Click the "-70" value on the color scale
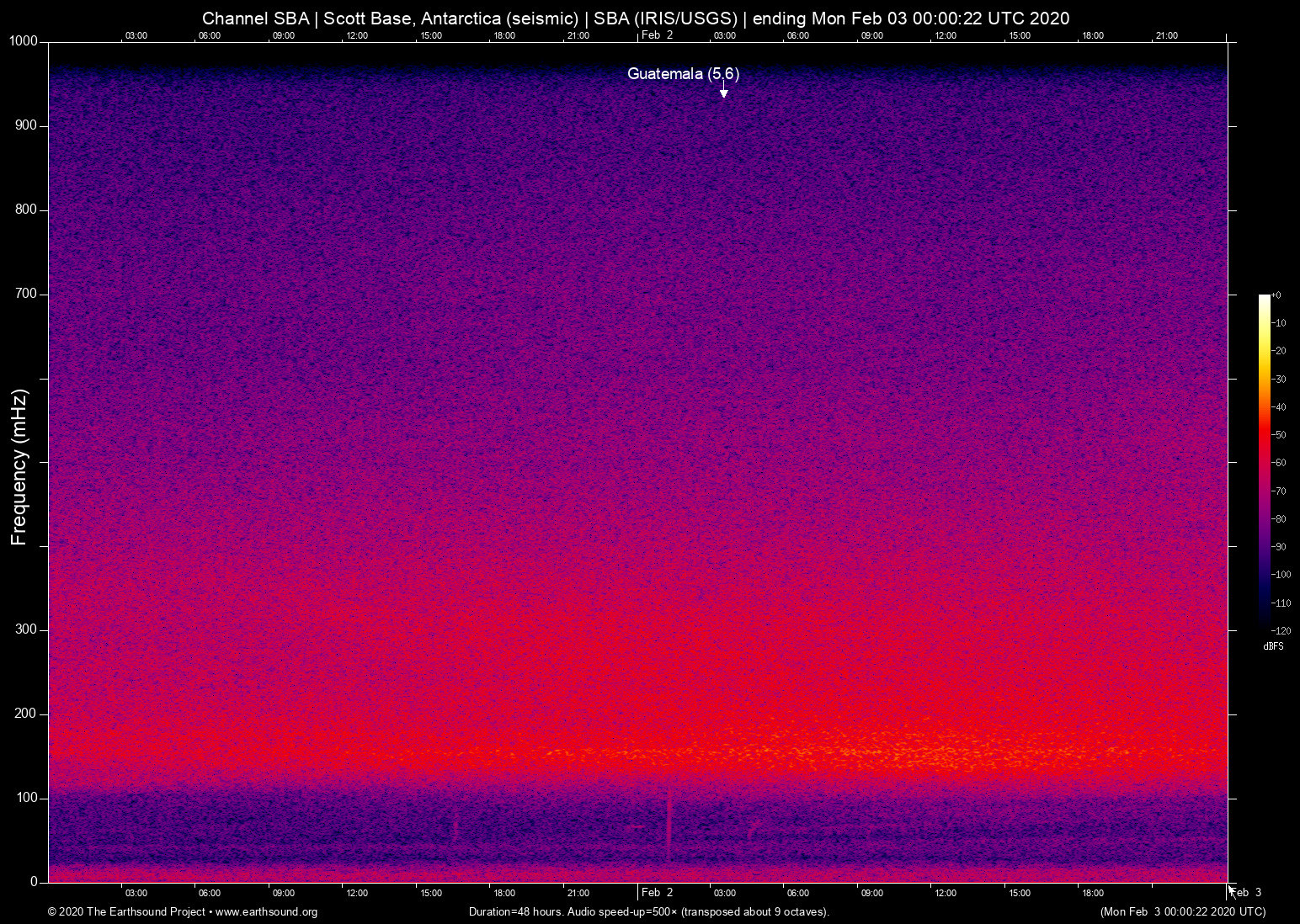The image size is (1300, 924). click(x=1278, y=491)
